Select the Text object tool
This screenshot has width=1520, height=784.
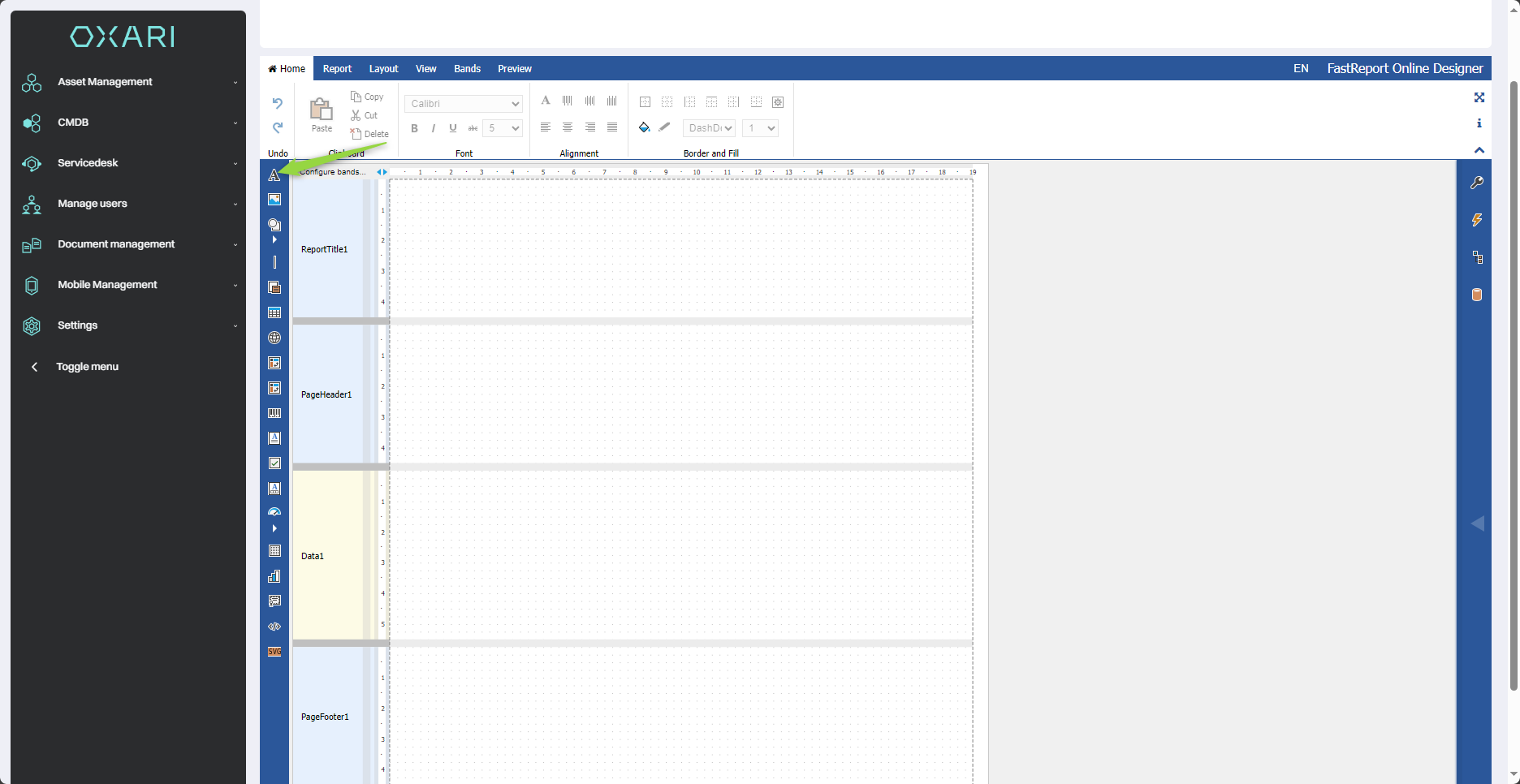pos(274,175)
